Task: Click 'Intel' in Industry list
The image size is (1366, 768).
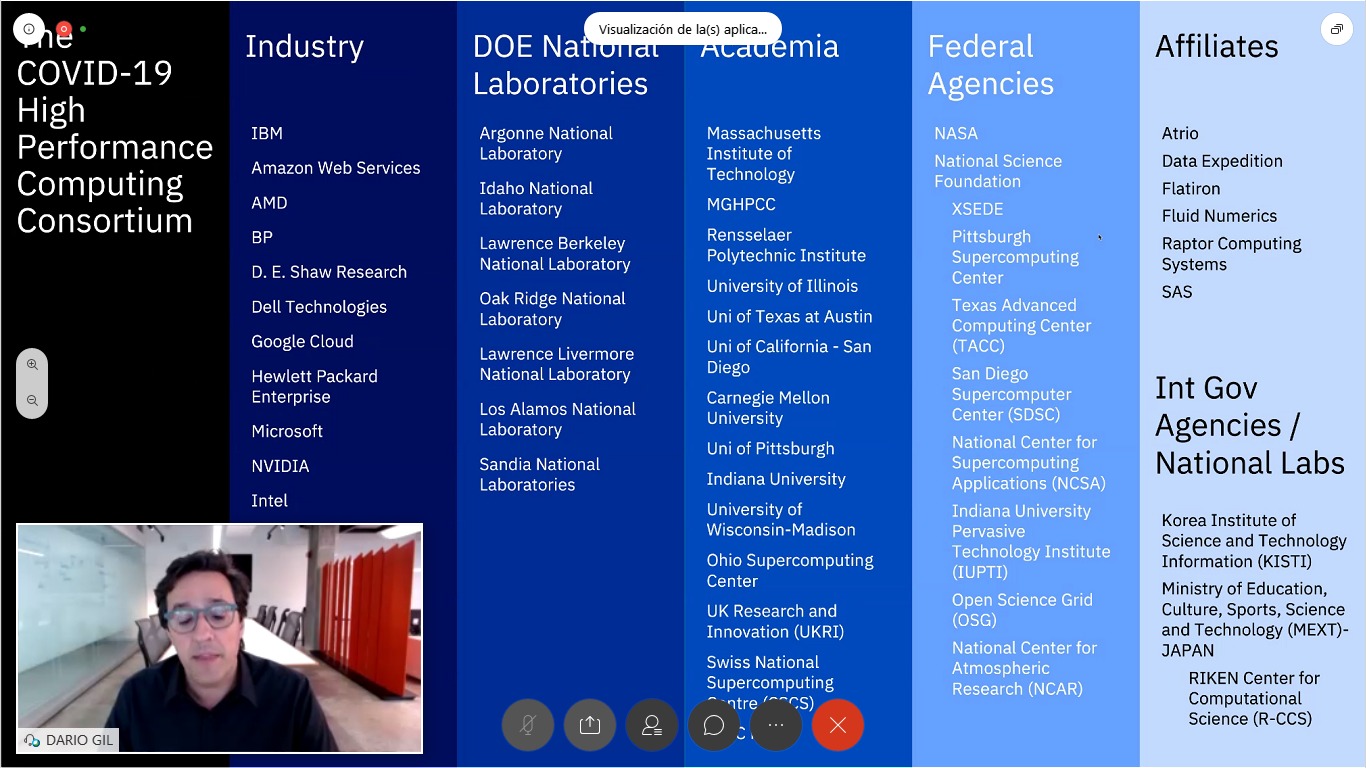Action: [x=269, y=500]
